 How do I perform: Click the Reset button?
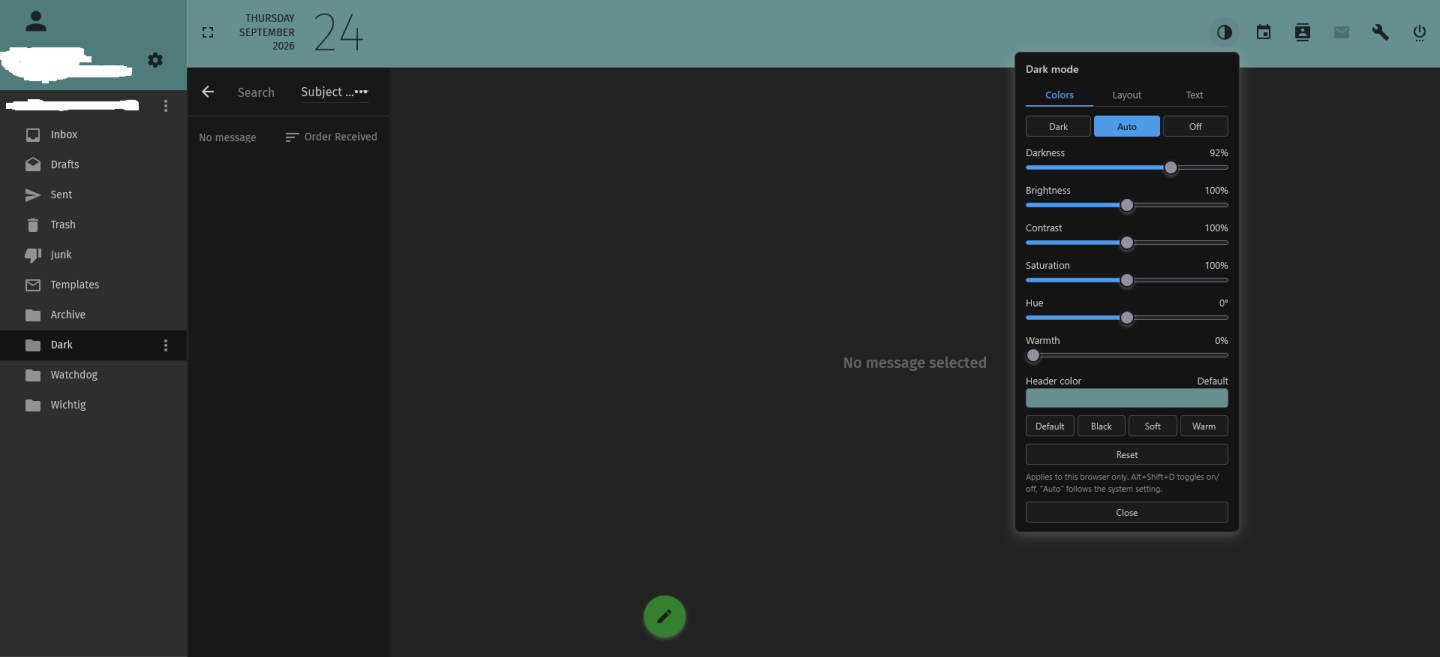tap(1127, 455)
